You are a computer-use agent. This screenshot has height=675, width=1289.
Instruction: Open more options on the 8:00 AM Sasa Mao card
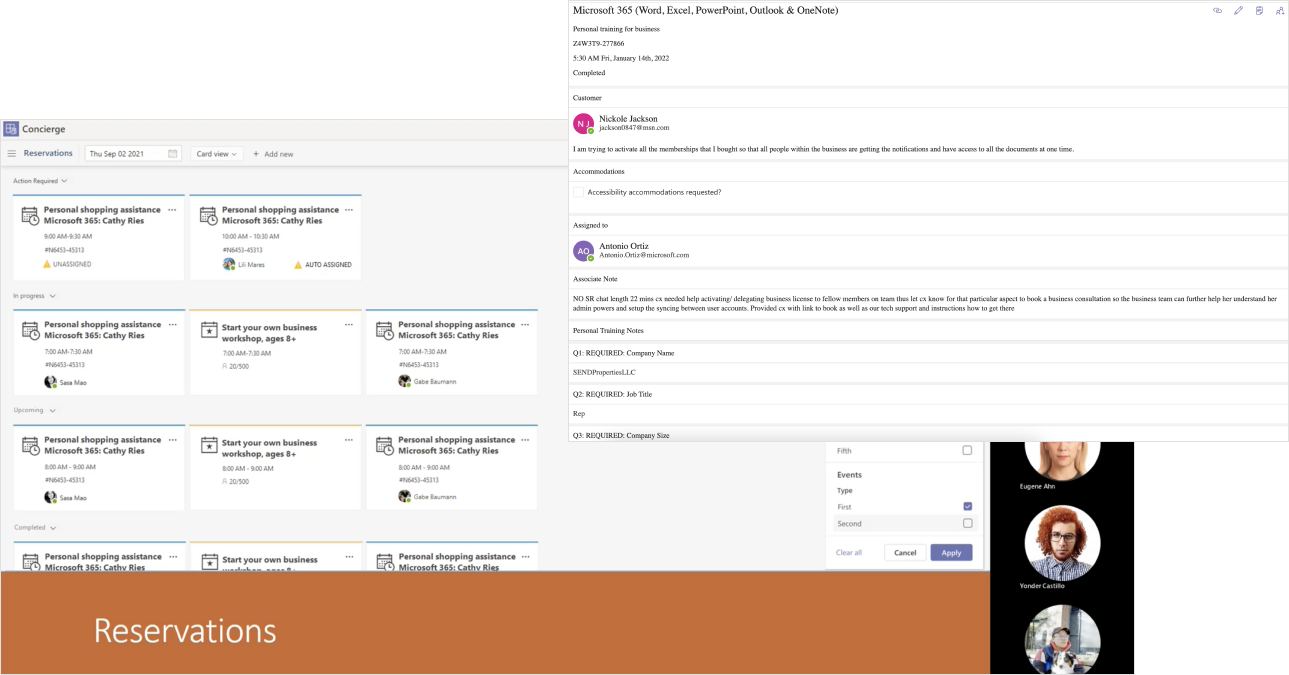coord(172,440)
